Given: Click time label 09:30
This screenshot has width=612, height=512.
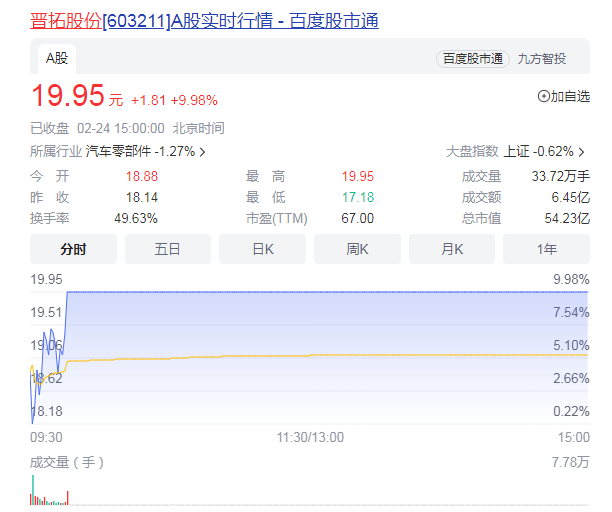Looking at the screenshot, I should pos(46,437).
